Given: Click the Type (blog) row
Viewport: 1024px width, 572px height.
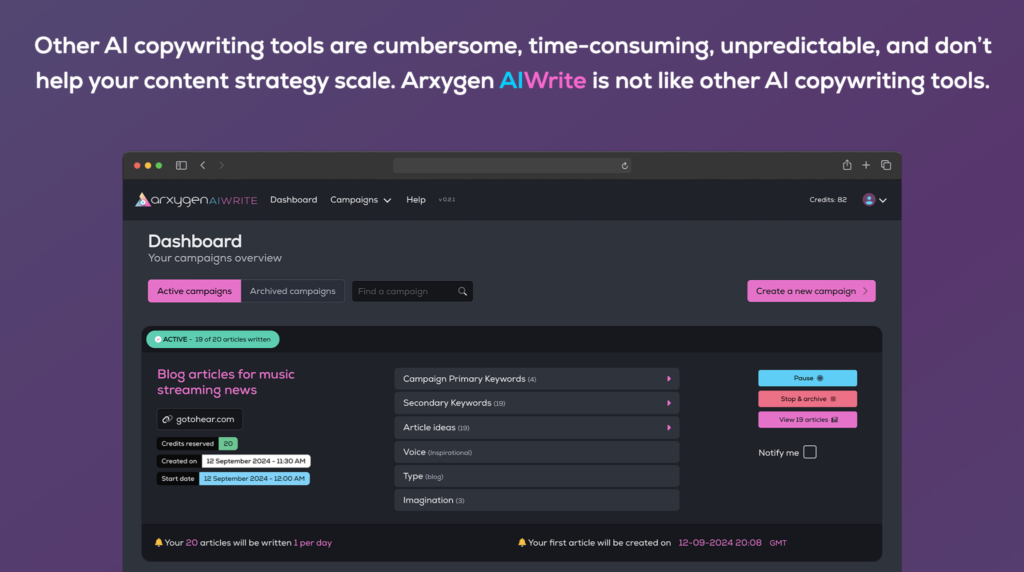Looking at the screenshot, I should [537, 476].
